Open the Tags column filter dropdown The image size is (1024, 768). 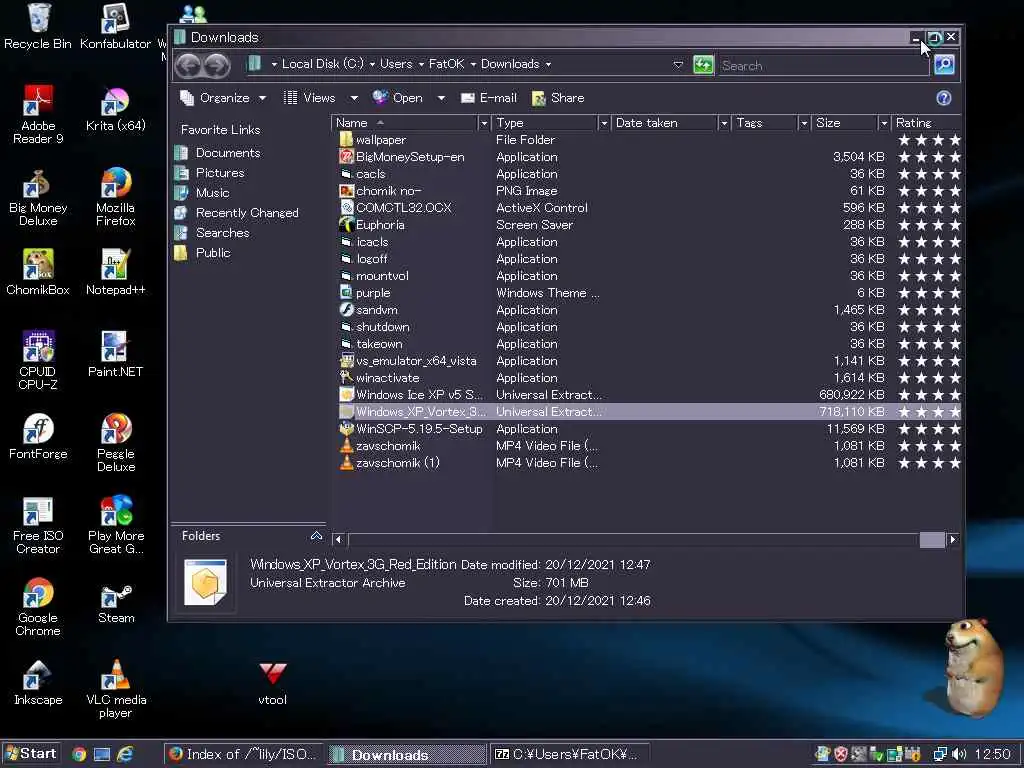click(x=804, y=123)
